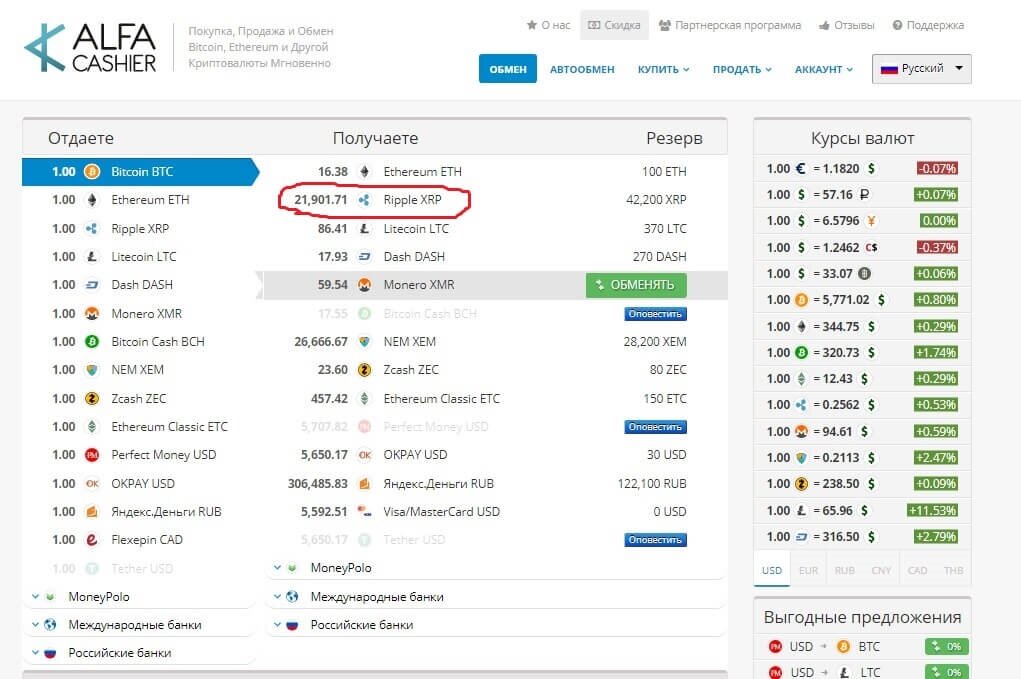Click the Zcash icon in the Получаете list
The height and width of the screenshot is (679, 1021).
365,370
